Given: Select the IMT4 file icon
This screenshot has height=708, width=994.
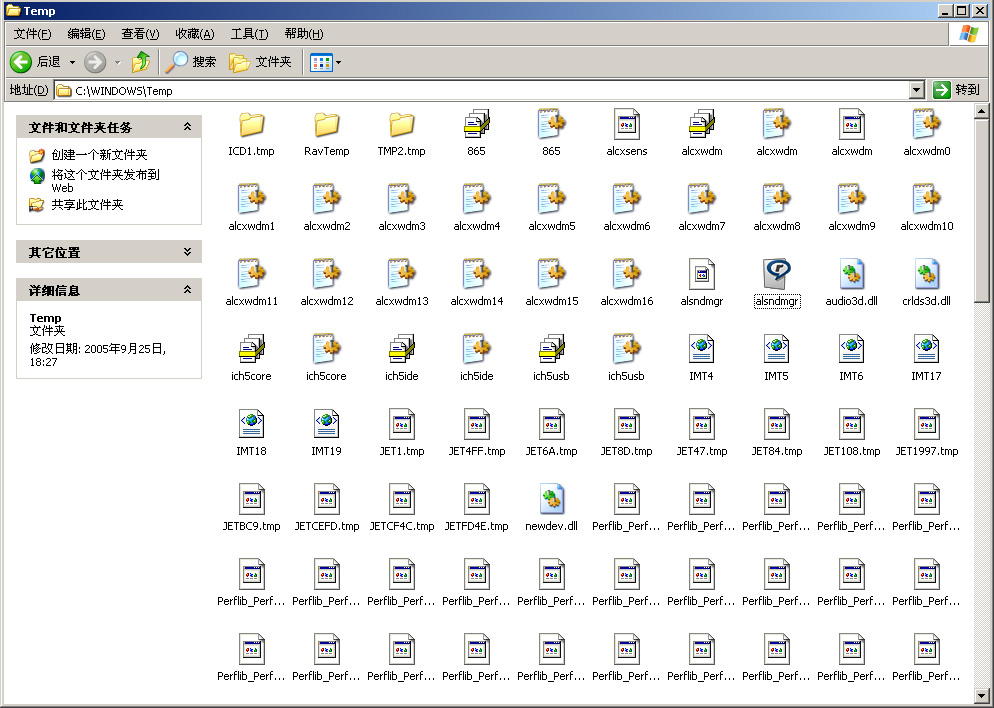Looking at the screenshot, I should pos(701,350).
